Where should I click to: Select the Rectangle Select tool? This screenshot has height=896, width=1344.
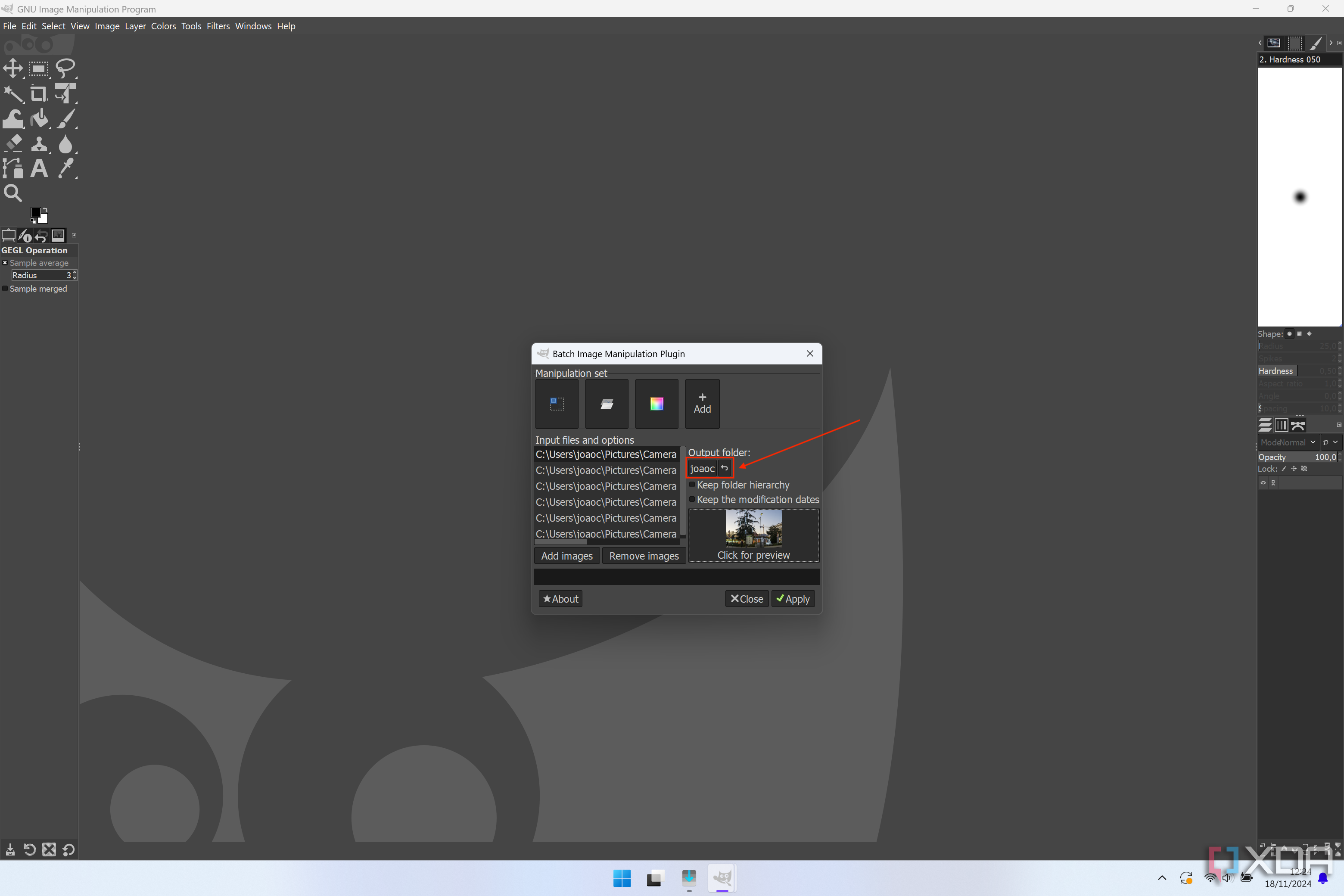coord(39,68)
